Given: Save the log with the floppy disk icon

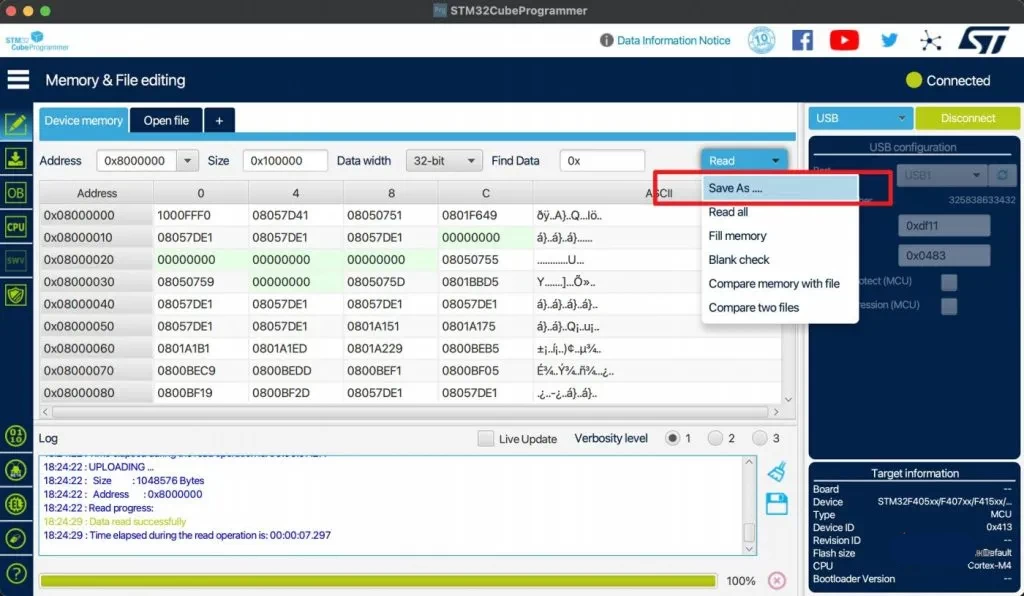Looking at the screenshot, I should coord(776,504).
